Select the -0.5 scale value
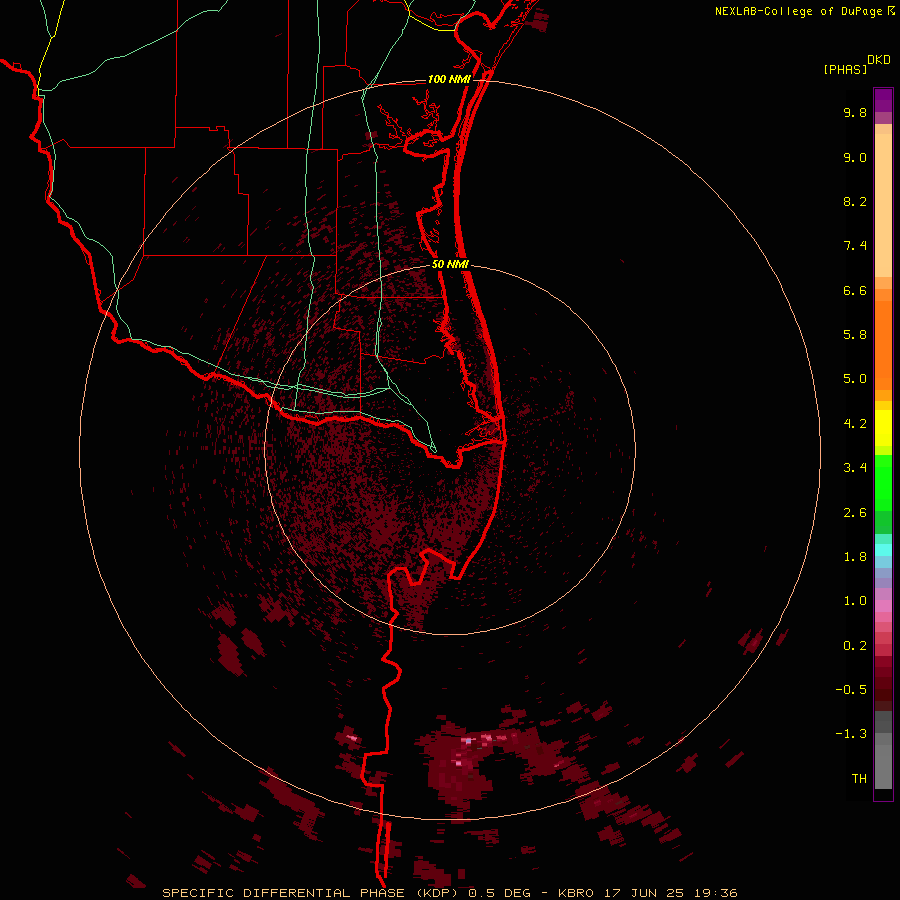Screen dimensions: 900x900 [x=851, y=690]
